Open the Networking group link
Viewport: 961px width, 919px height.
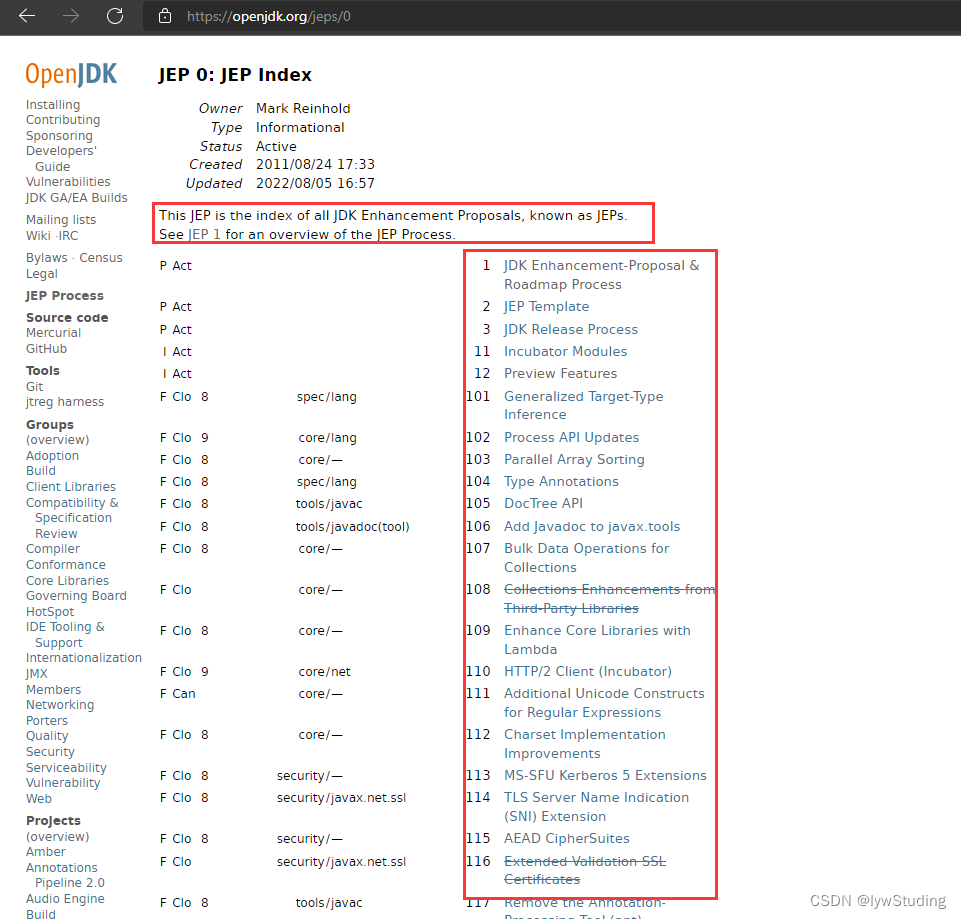60,706
